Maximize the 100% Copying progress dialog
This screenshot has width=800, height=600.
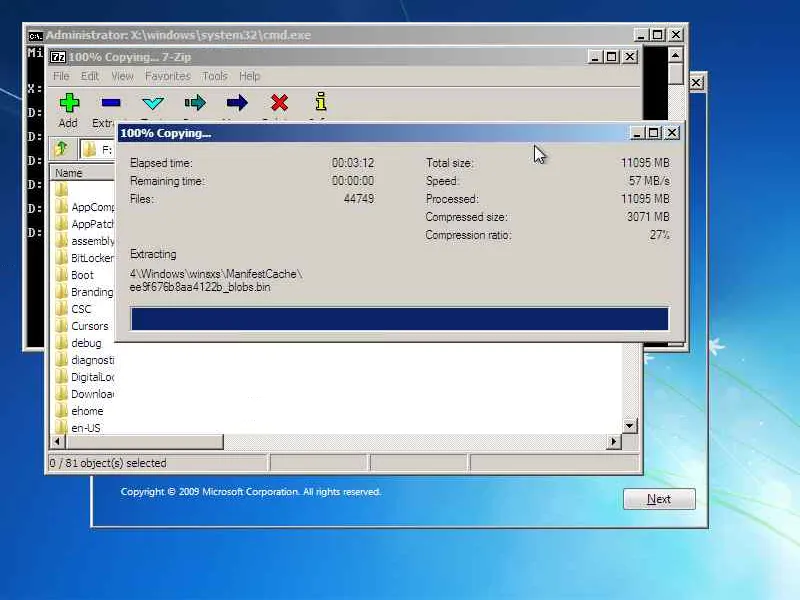[x=654, y=134]
